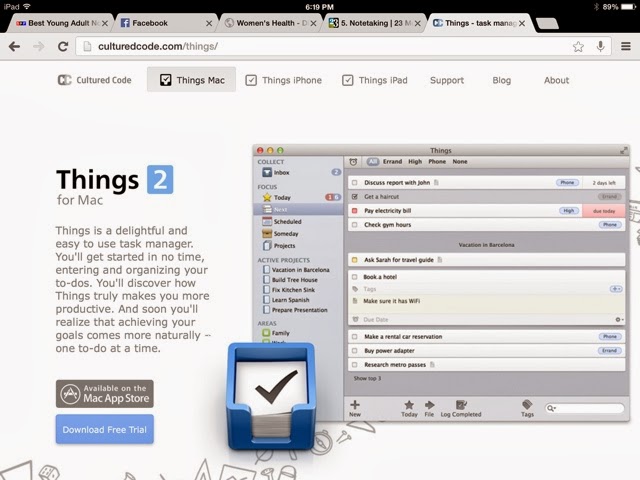The width and height of the screenshot is (640, 480).
Task: Open the Build Tree House project
Action: click(291, 280)
